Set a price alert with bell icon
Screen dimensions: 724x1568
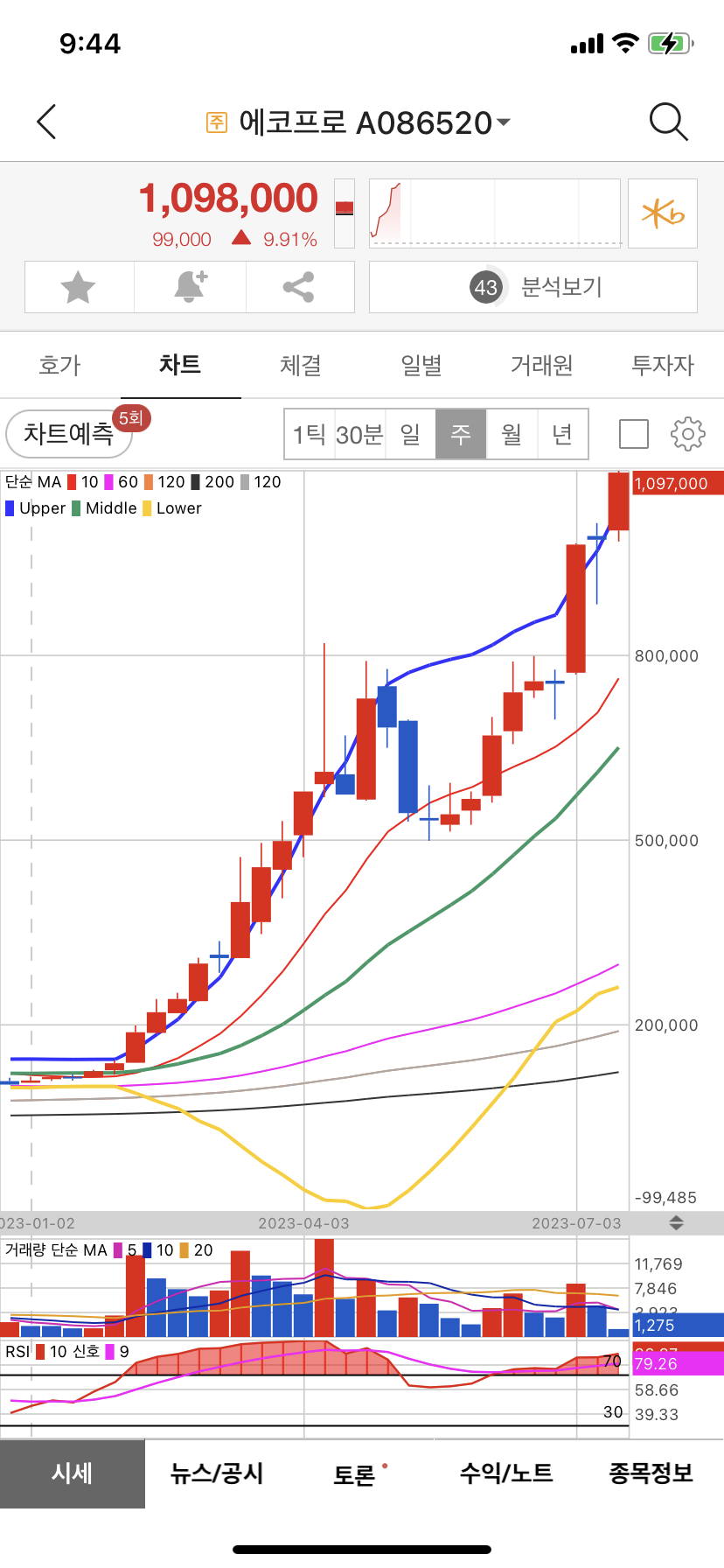click(191, 287)
